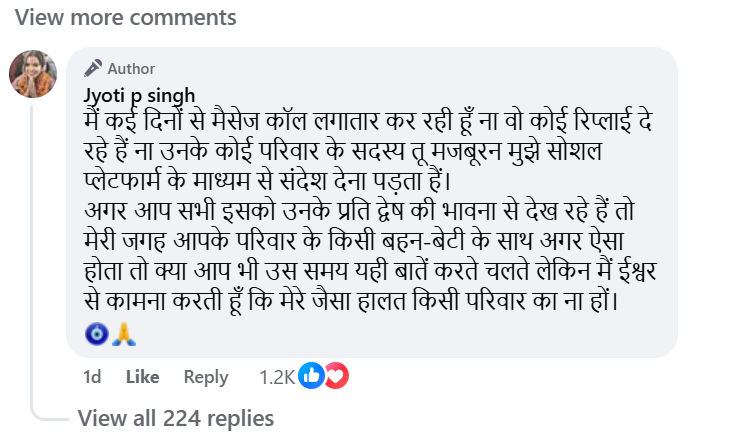Like the comment by Jyoti p singh
This screenshot has width=736, height=436.
(x=142, y=377)
